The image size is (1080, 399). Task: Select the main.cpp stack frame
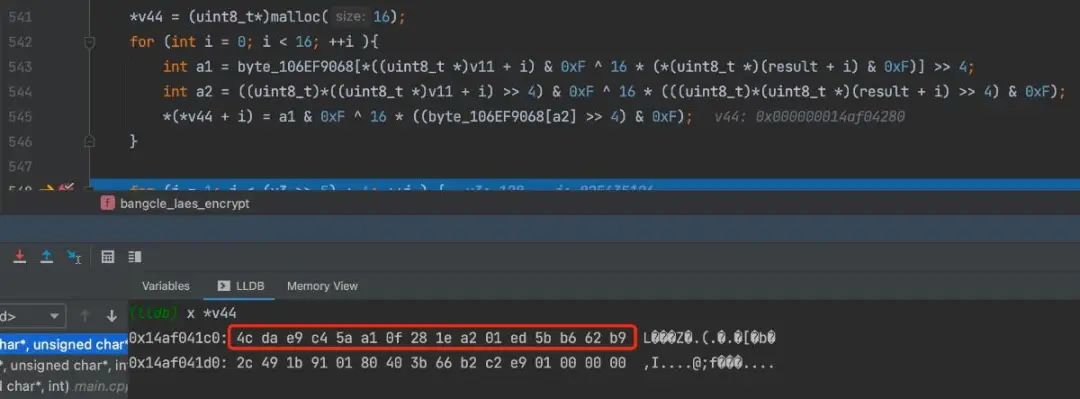(64, 387)
